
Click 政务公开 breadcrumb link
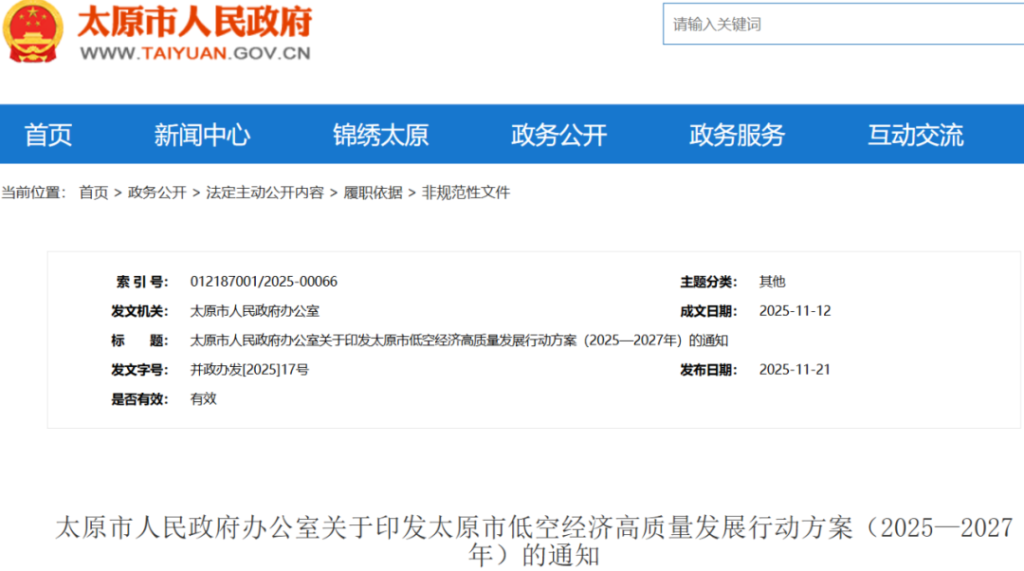tap(157, 192)
